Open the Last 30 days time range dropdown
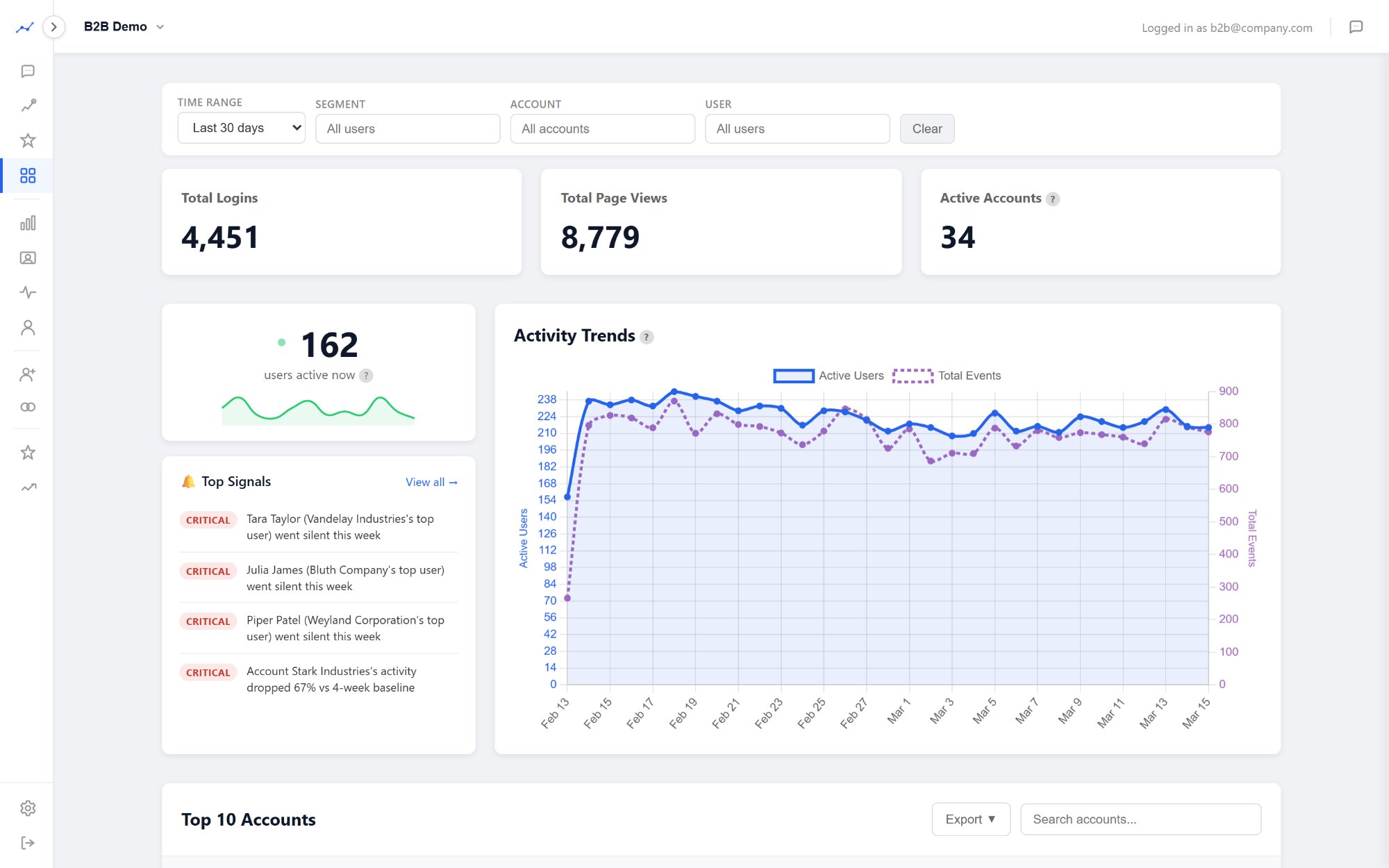Screen dimensions: 1389x868 241,128
